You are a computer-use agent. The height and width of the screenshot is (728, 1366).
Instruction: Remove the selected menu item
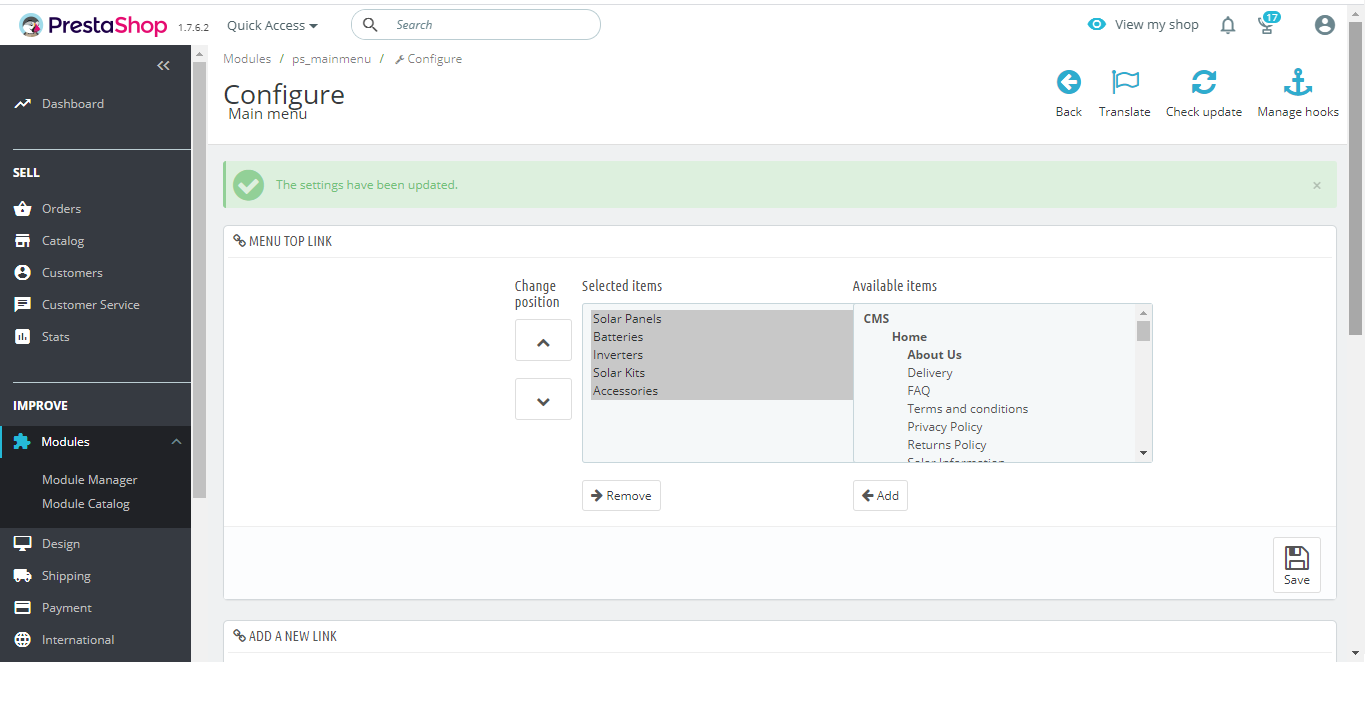pos(621,496)
